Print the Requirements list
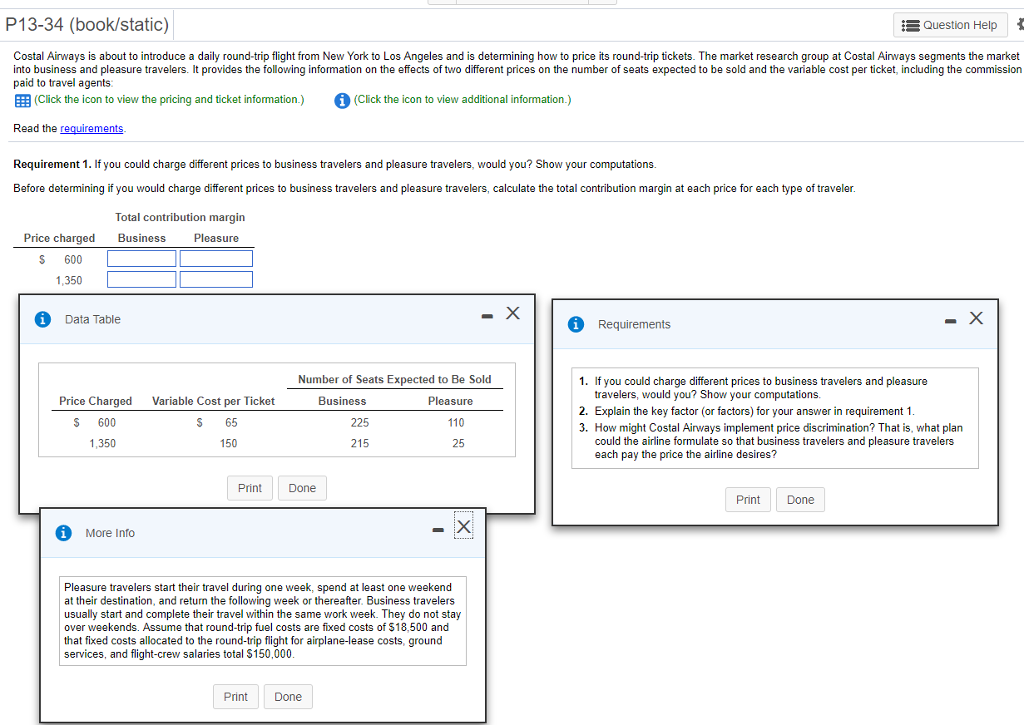Screen dimensions: 1024x725 coord(748,500)
